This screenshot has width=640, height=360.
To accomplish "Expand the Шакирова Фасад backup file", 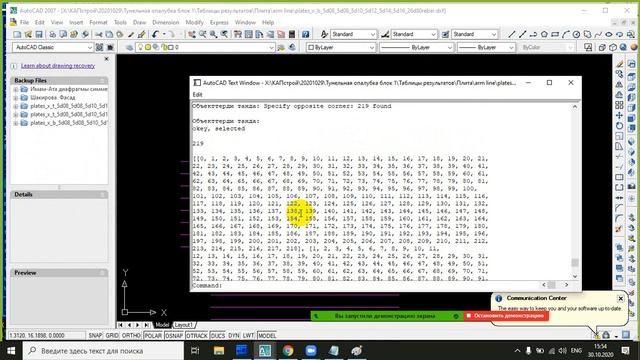I will click(x=16, y=98).
